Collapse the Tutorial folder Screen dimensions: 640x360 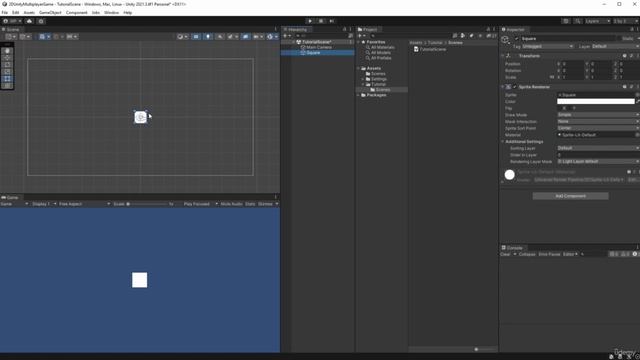point(363,84)
